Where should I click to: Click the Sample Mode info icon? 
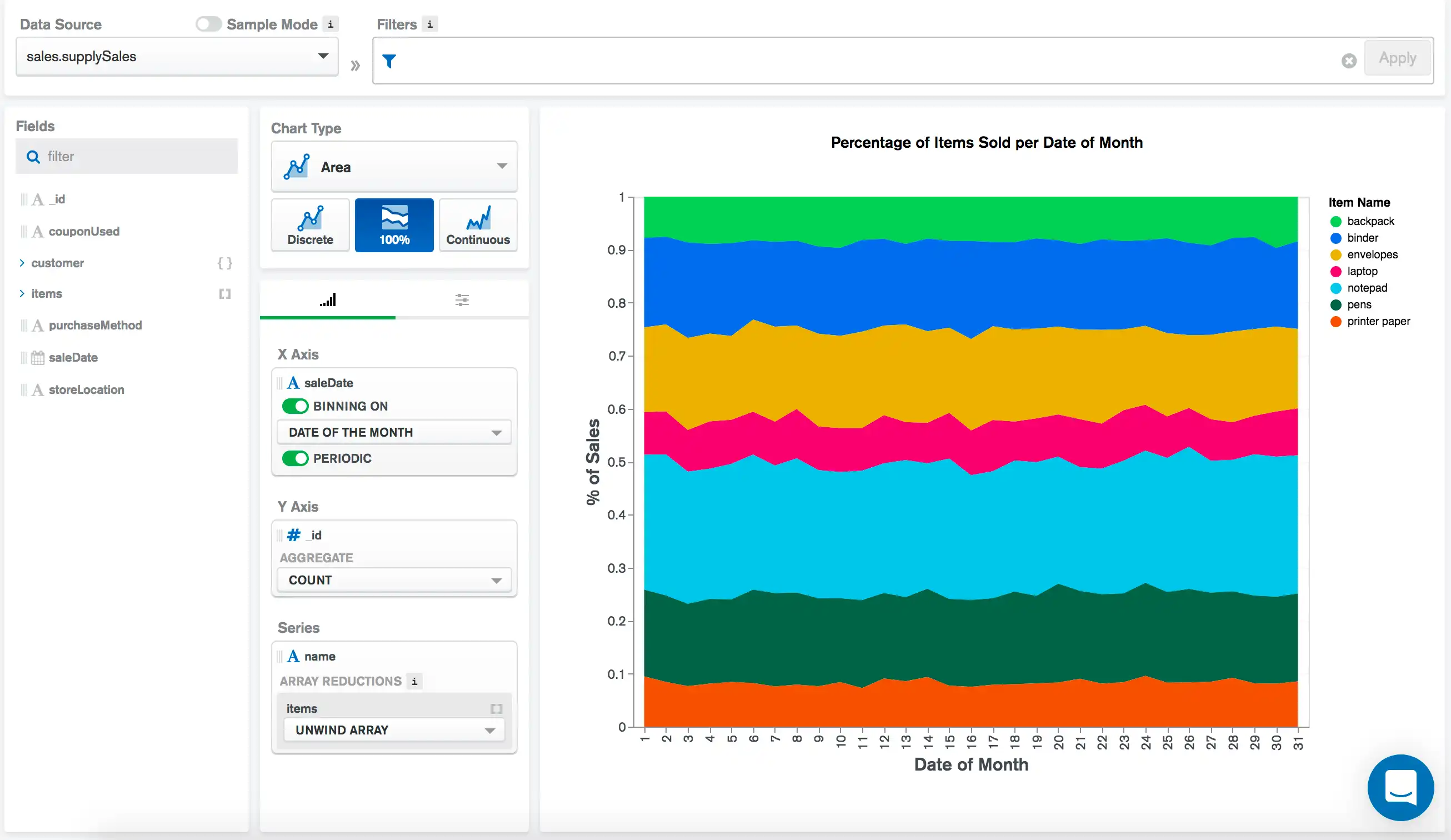click(331, 24)
